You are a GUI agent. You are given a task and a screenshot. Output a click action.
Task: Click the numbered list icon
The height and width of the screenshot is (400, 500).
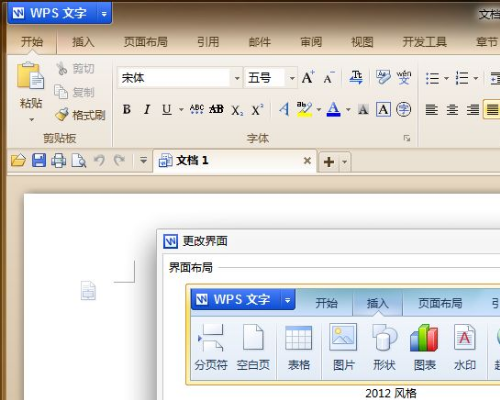[x=462, y=78]
